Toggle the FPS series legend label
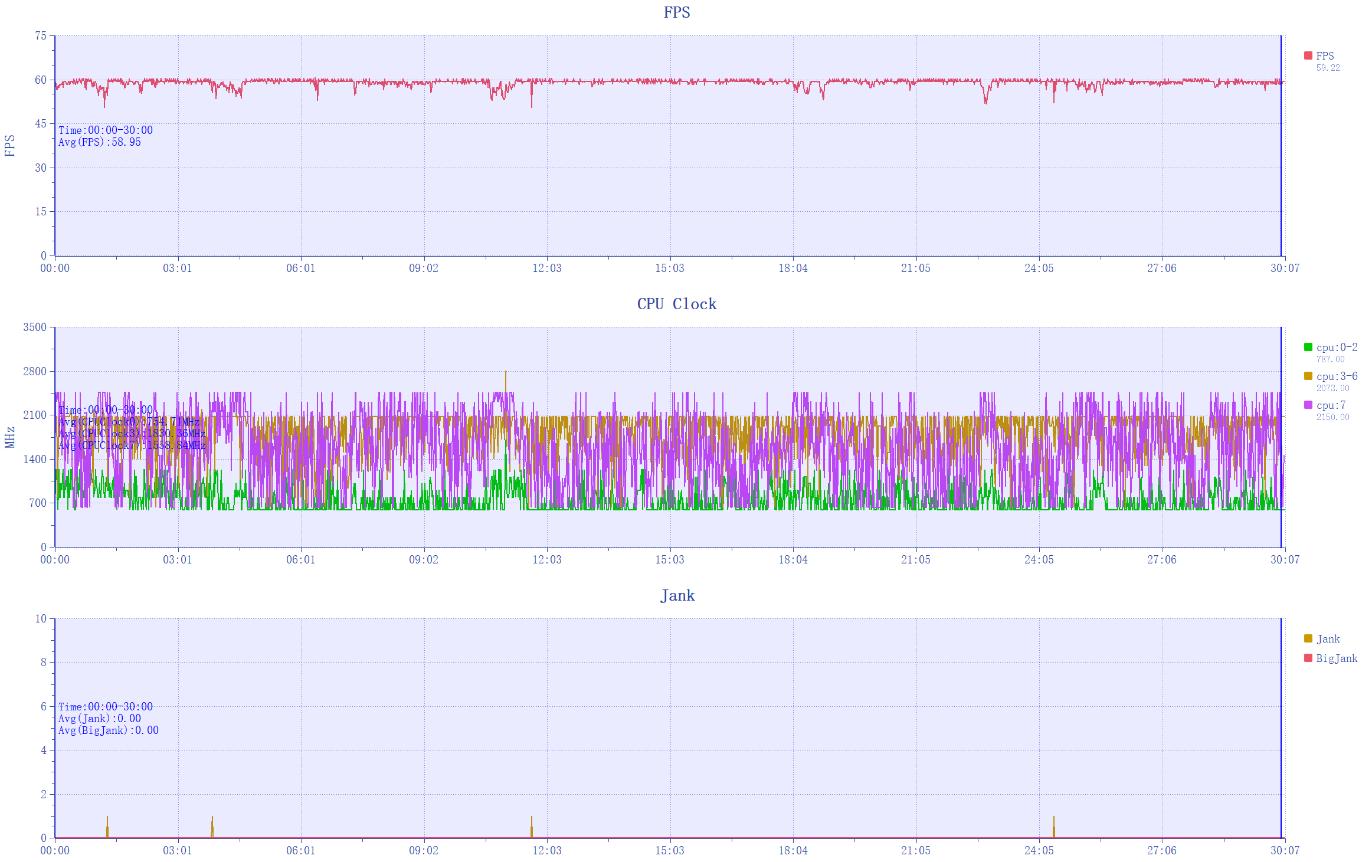Viewport: 1372px width, 862px height. (1325, 56)
